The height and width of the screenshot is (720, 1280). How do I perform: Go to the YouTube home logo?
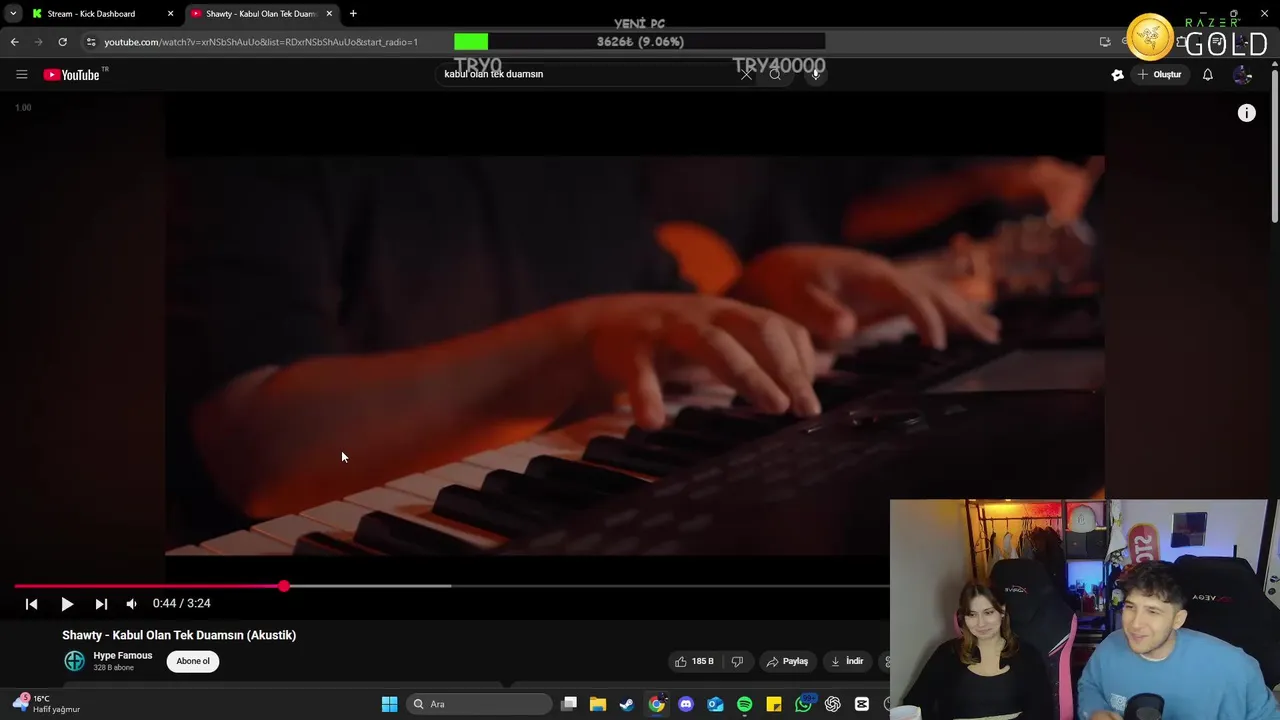click(72, 74)
